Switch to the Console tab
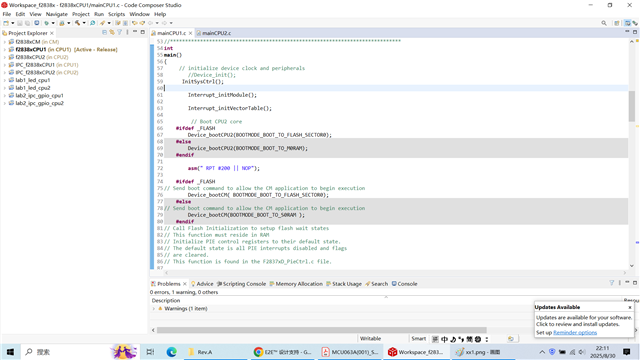Screen dimensions: 640x360 click(404, 284)
